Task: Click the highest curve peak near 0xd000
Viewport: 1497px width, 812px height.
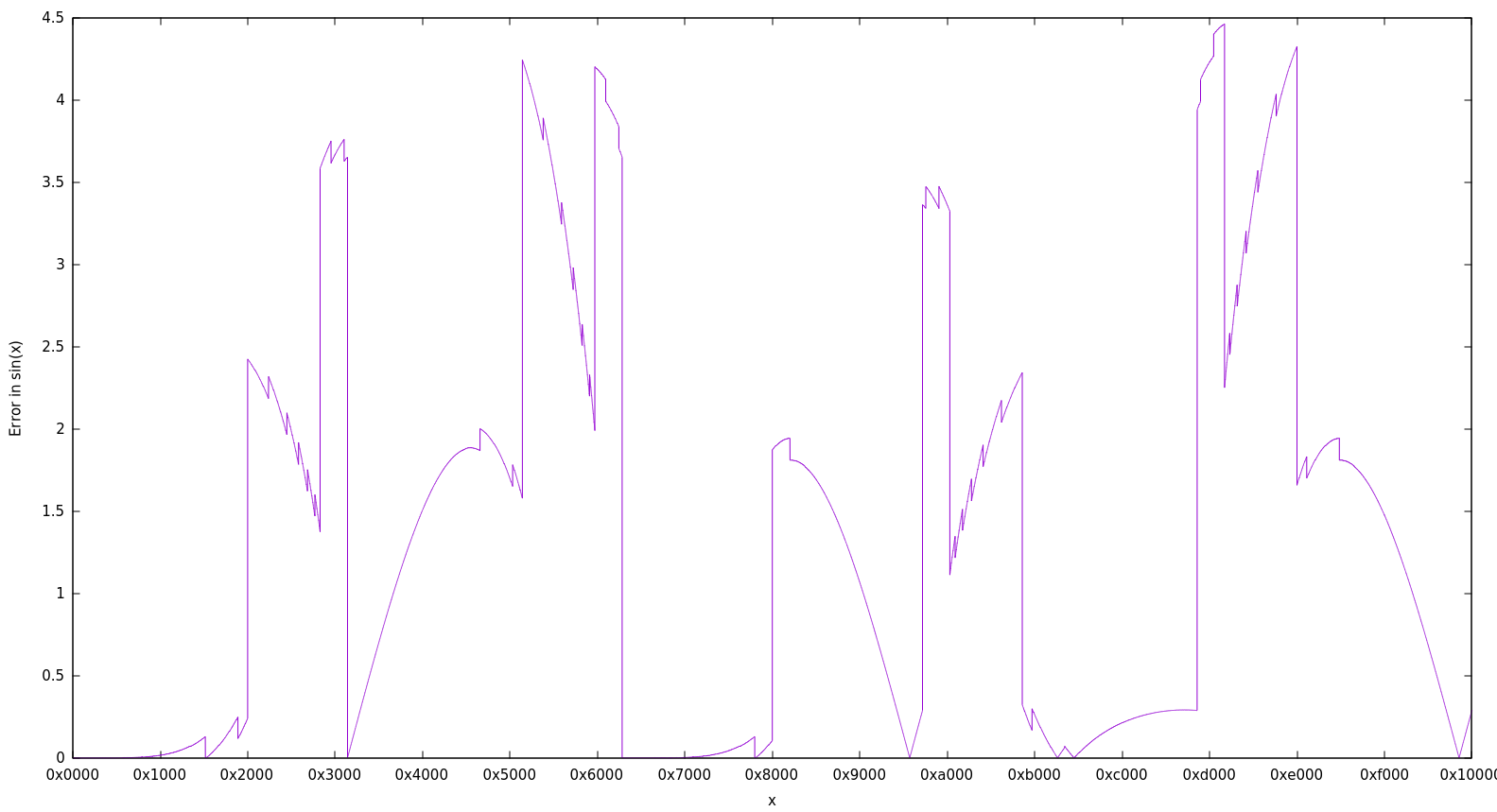Action: [1224, 25]
